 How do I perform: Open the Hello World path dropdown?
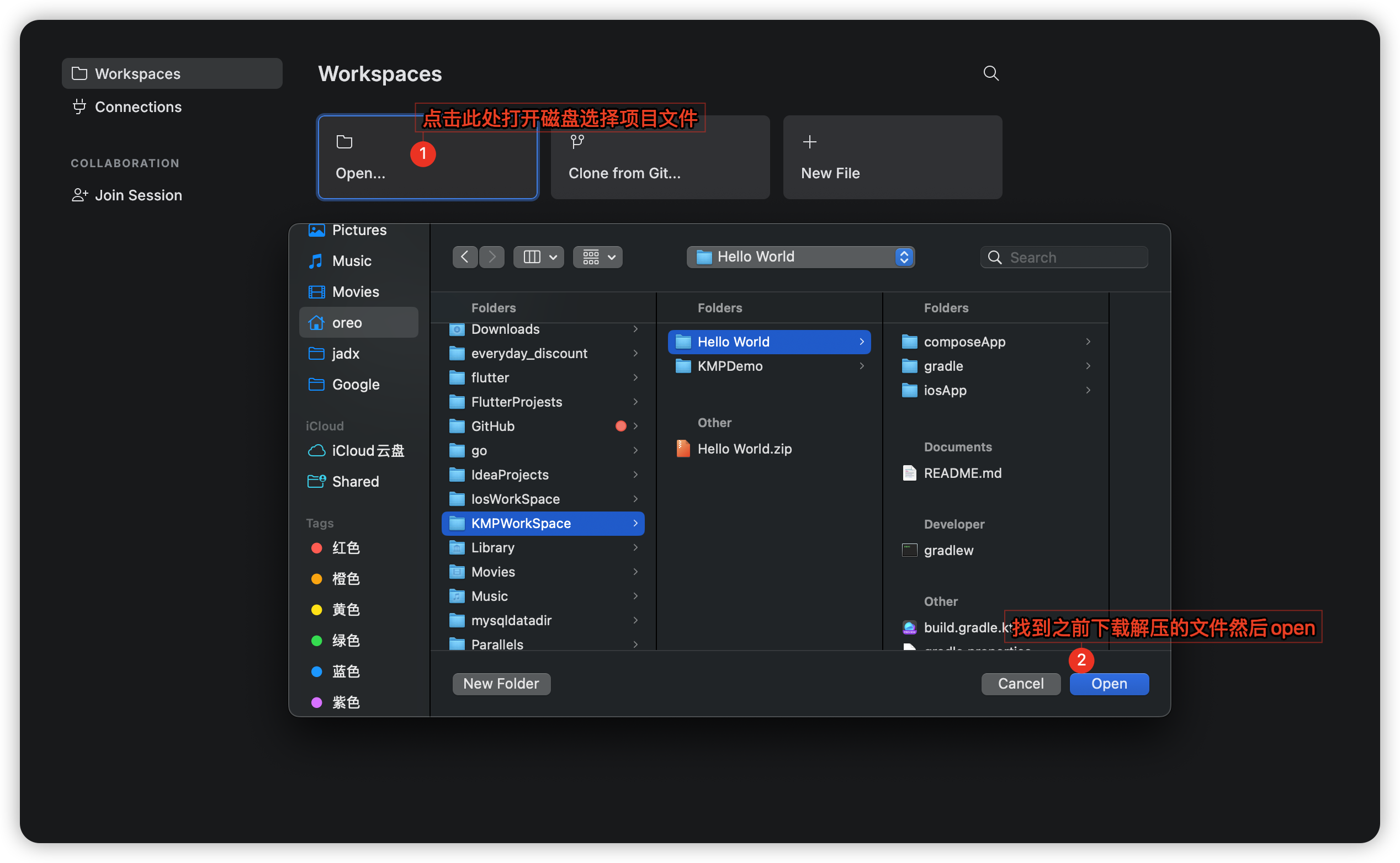903,257
